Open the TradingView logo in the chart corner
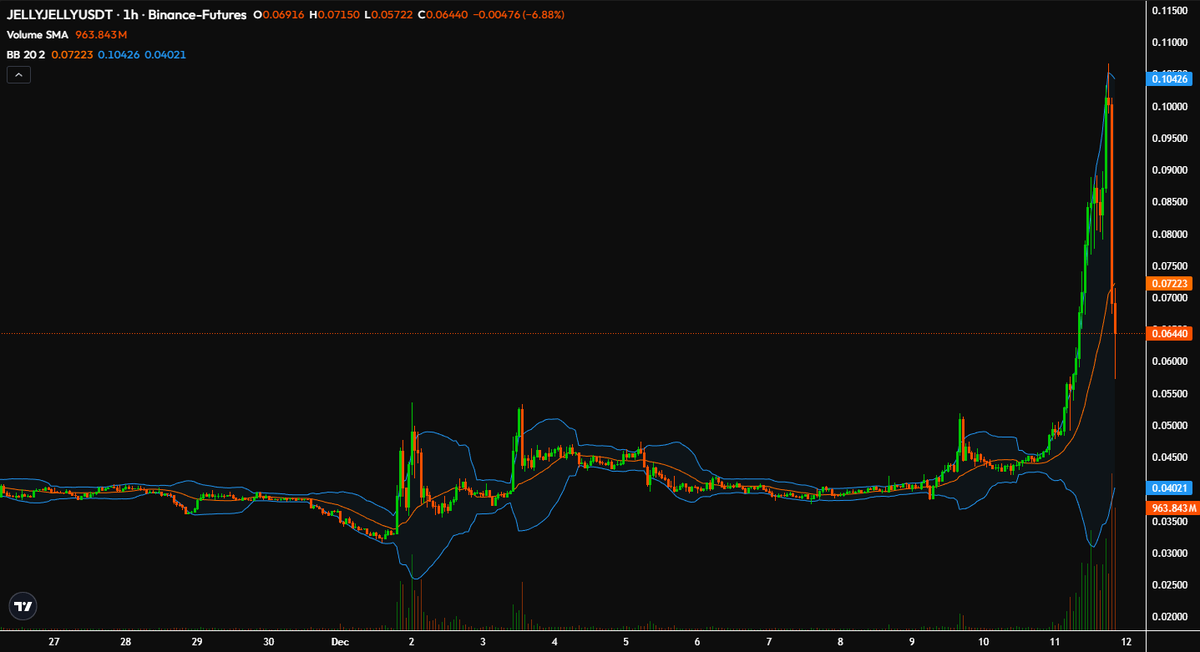 point(22,606)
